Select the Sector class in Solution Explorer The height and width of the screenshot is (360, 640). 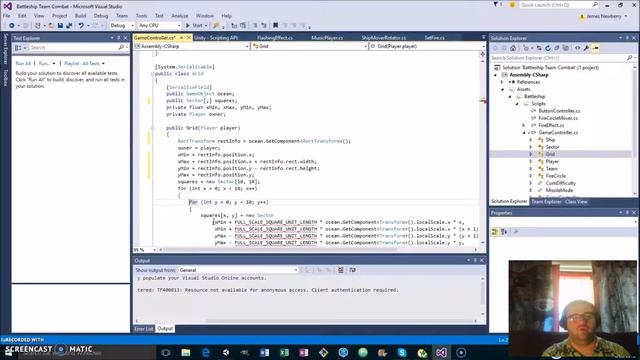pos(552,147)
